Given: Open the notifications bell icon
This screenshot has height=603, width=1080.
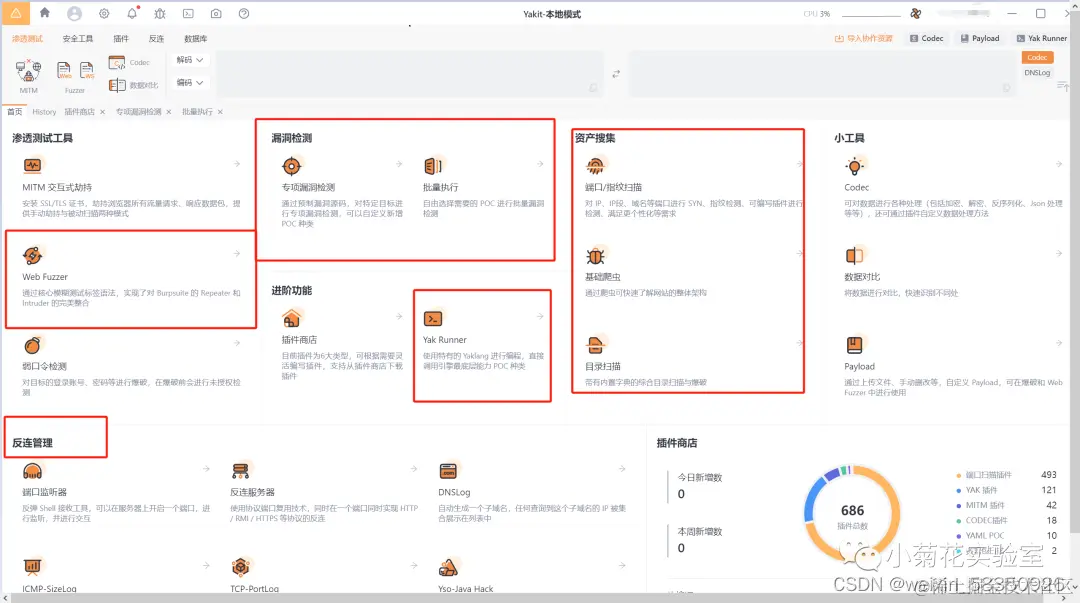Looking at the screenshot, I should [132, 13].
